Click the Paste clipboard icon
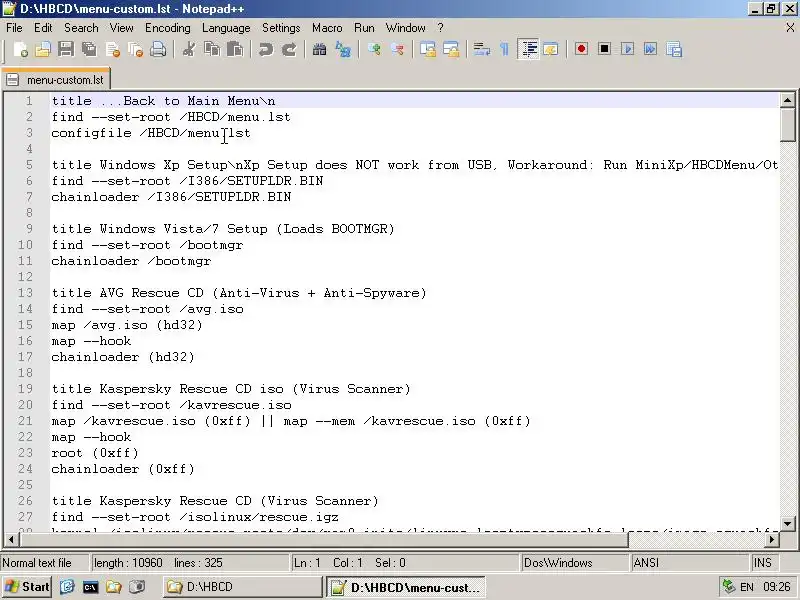Viewport: 800px width, 600px height. pyautogui.click(x=235, y=49)
